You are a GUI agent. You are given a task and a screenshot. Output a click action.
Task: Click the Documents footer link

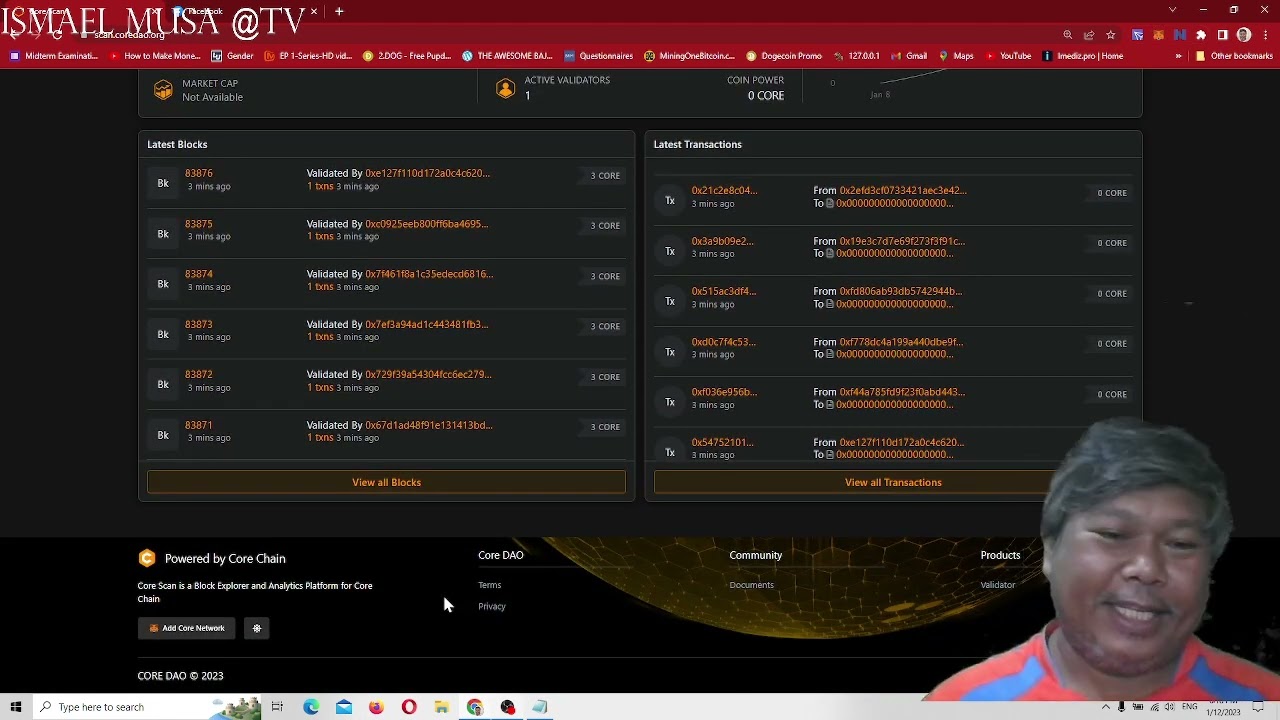pyautogui.click(x=752, y=585)
